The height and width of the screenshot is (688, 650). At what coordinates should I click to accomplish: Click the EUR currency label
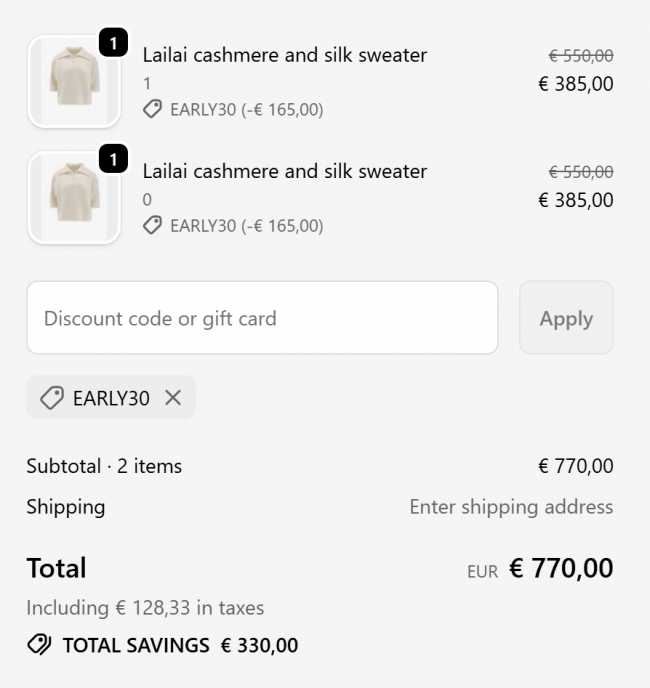pyautogui.click(x=482, y=572)
